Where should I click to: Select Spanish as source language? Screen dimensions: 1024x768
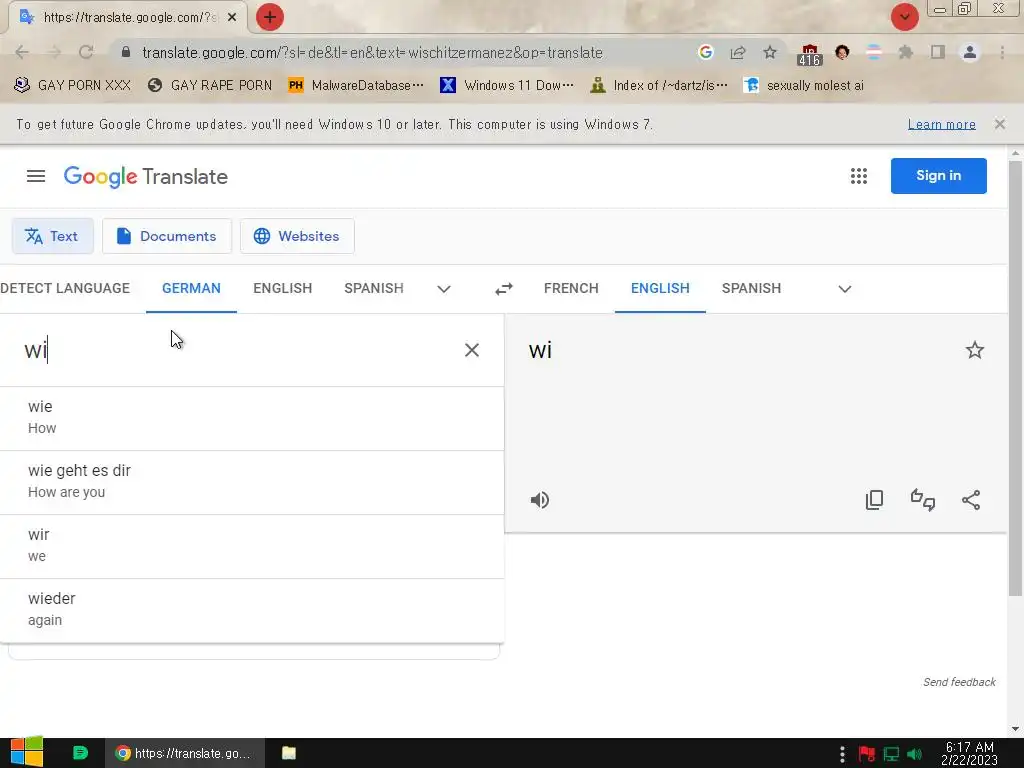pyautogui.click(x=374, y=289)
